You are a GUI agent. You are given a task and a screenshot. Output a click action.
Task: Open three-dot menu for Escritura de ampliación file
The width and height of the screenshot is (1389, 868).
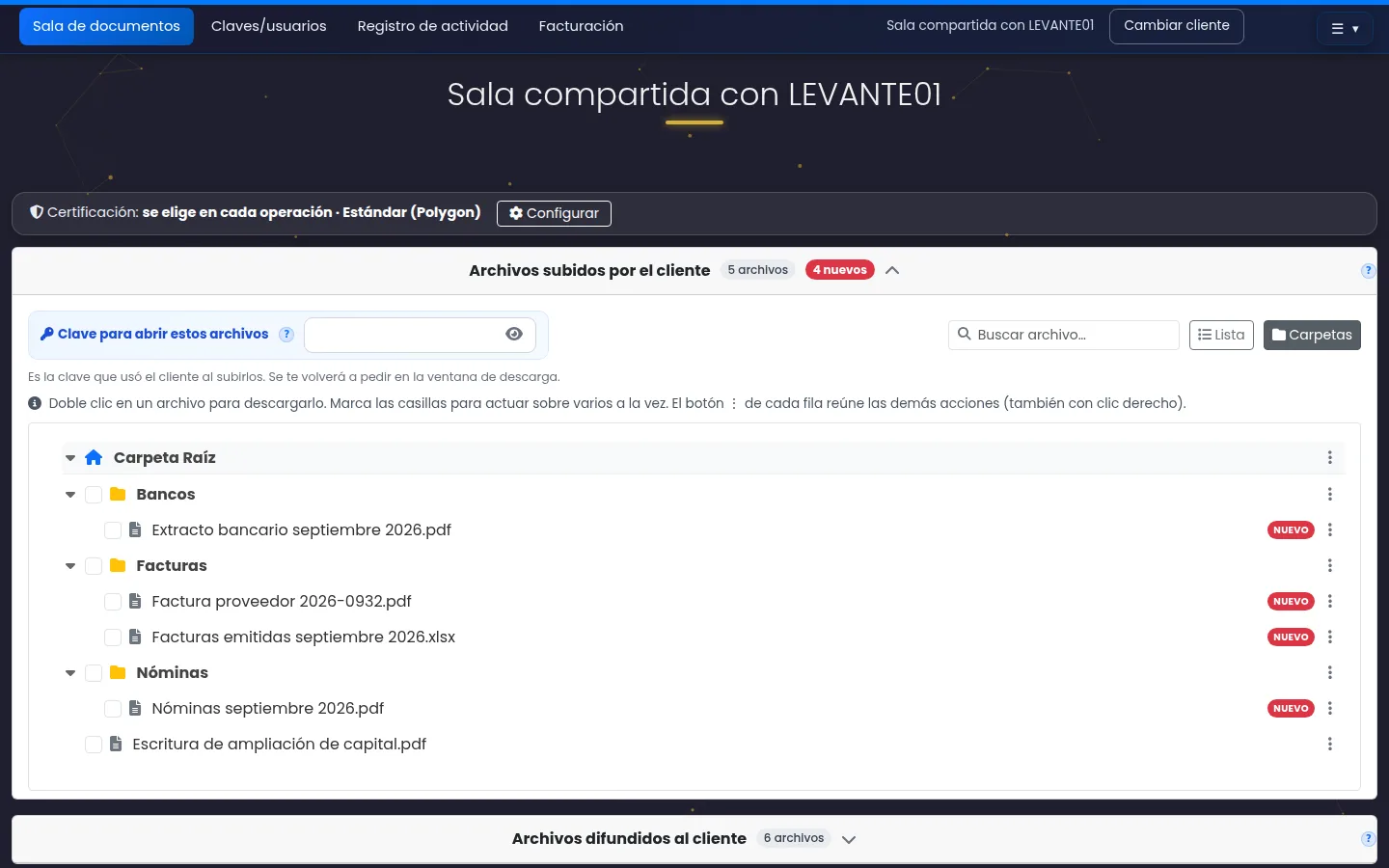tap(1330, 745)
